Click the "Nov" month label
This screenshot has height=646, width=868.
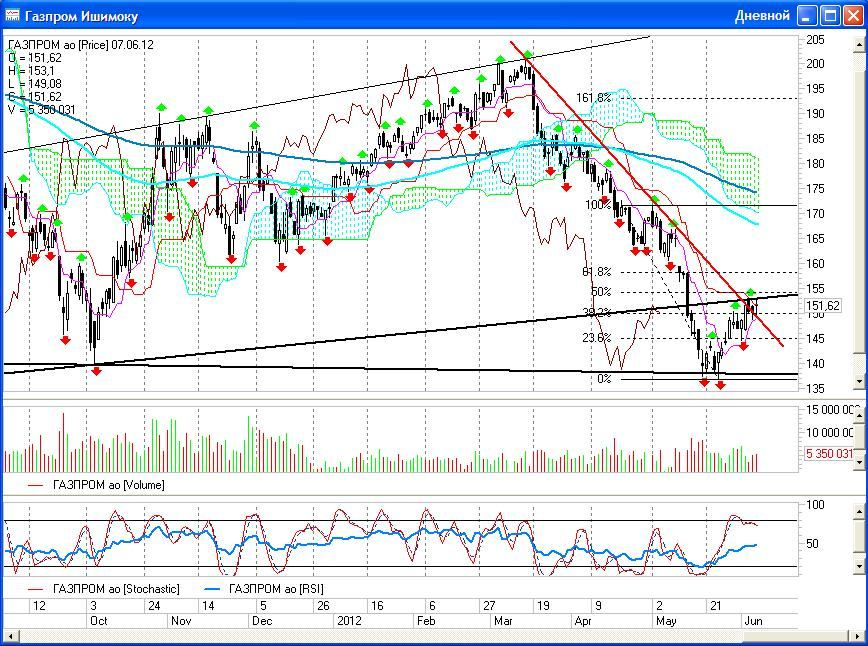(181, 621)
